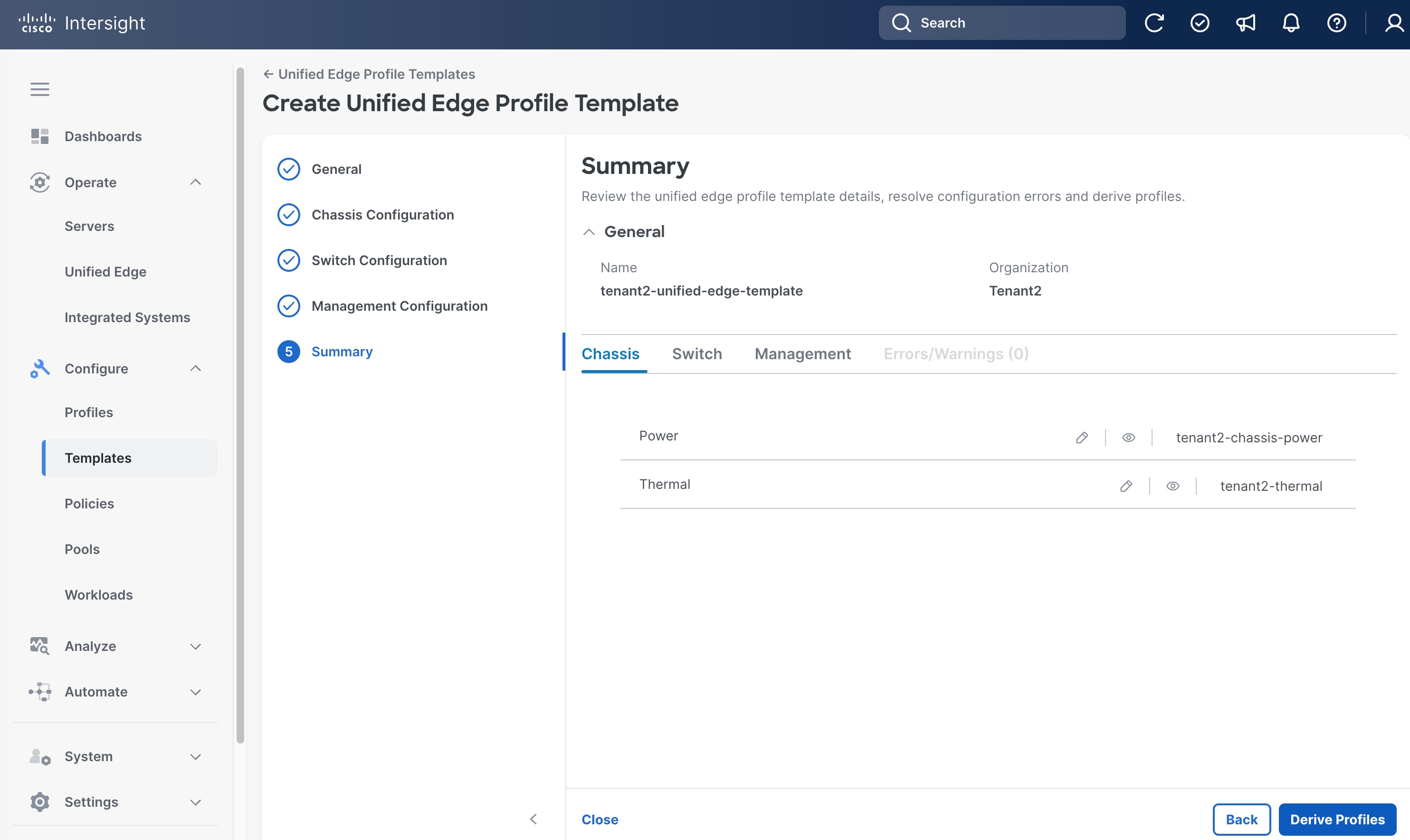Viewport: 1410px width, 840px height.
Task: Focus the Search input field
Action: click(1001, 23)
